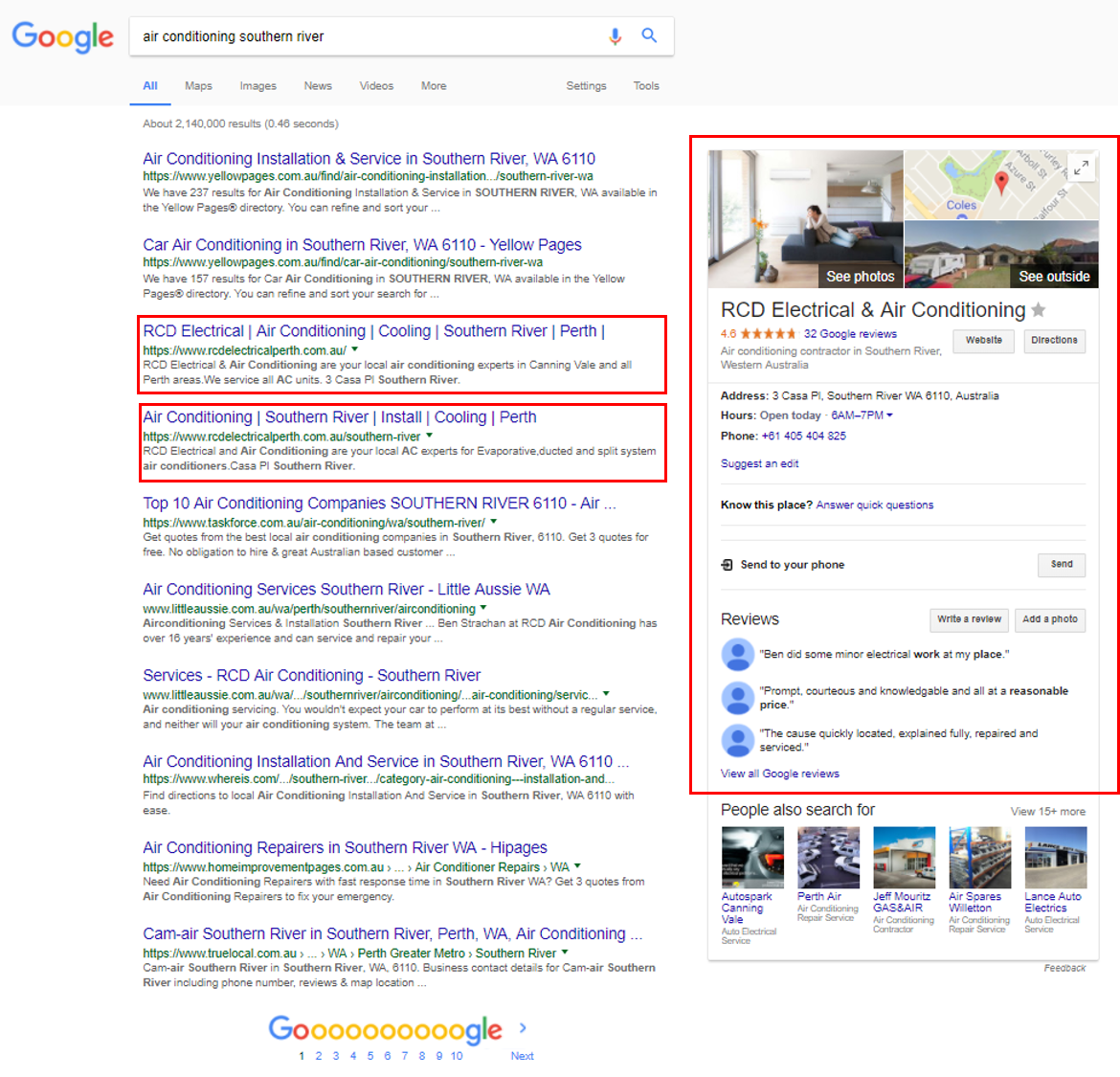The width and height of the screenshot is (1120, 1077).
Task: Open Hipages Air Conditioning Repairers result
Action: tap(345, 848)
